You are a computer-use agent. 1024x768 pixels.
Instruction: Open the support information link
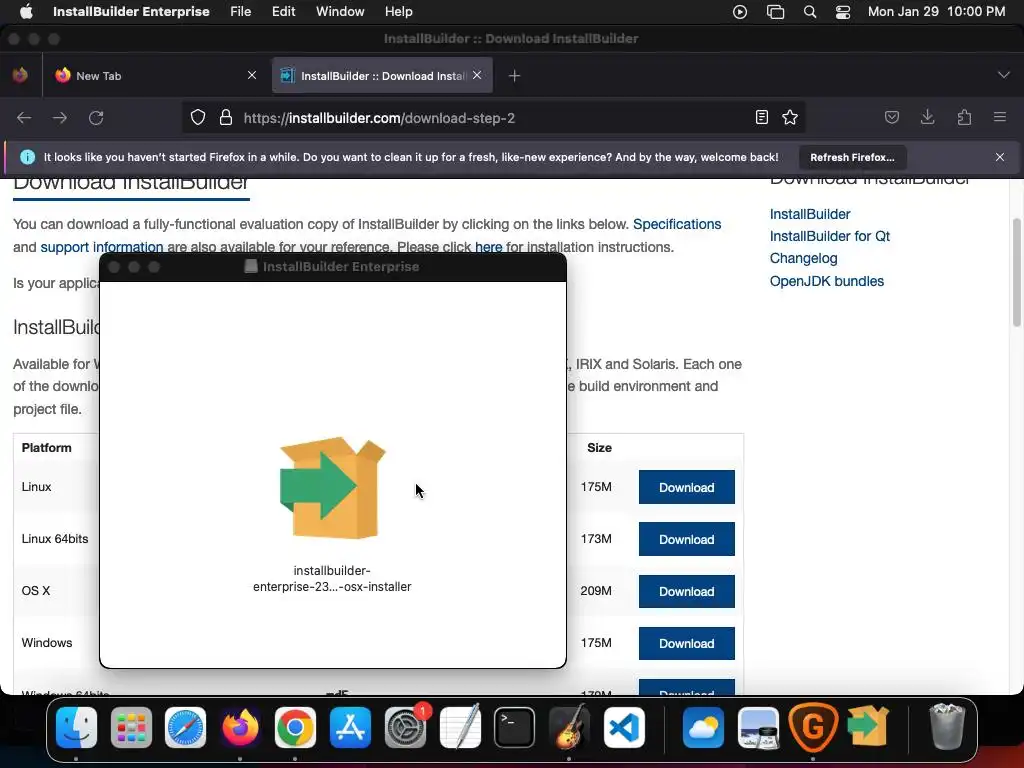102,247
